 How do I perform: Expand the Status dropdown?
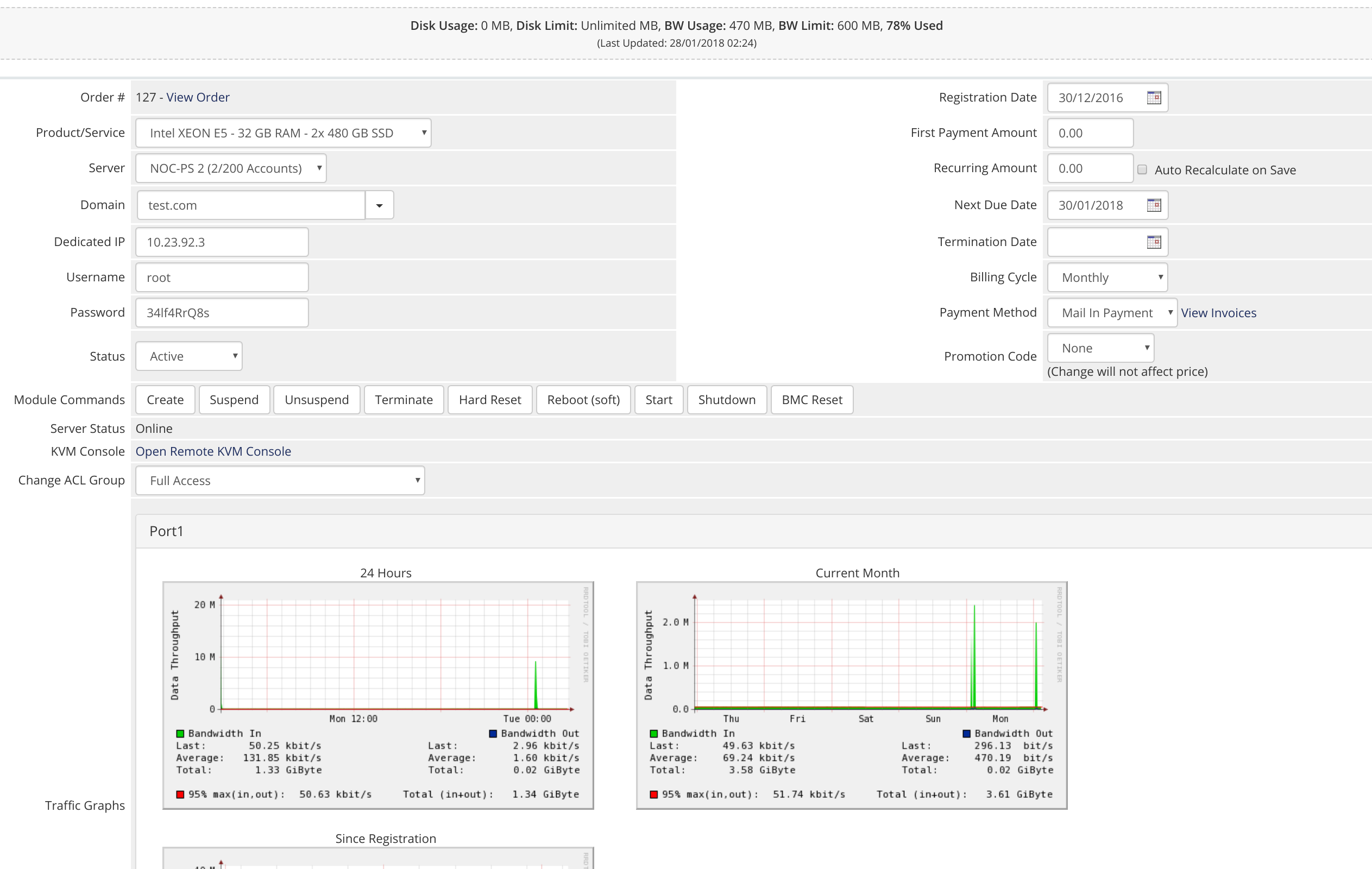point(188,356)
